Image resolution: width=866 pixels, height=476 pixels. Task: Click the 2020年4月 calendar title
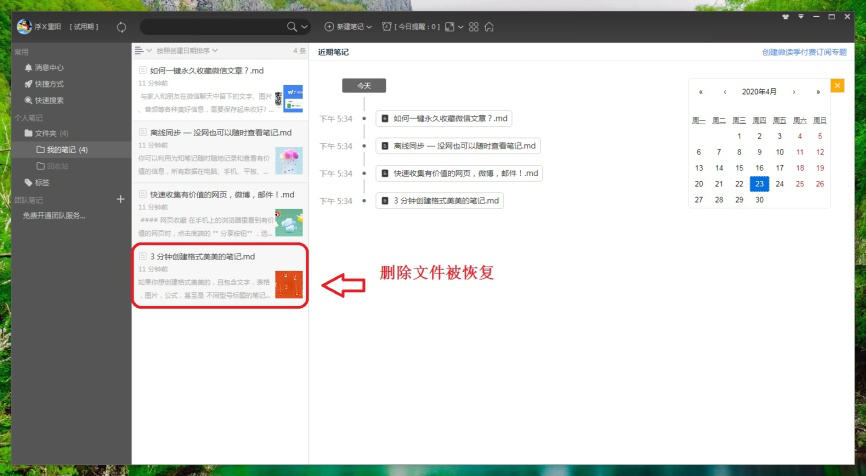759,92
